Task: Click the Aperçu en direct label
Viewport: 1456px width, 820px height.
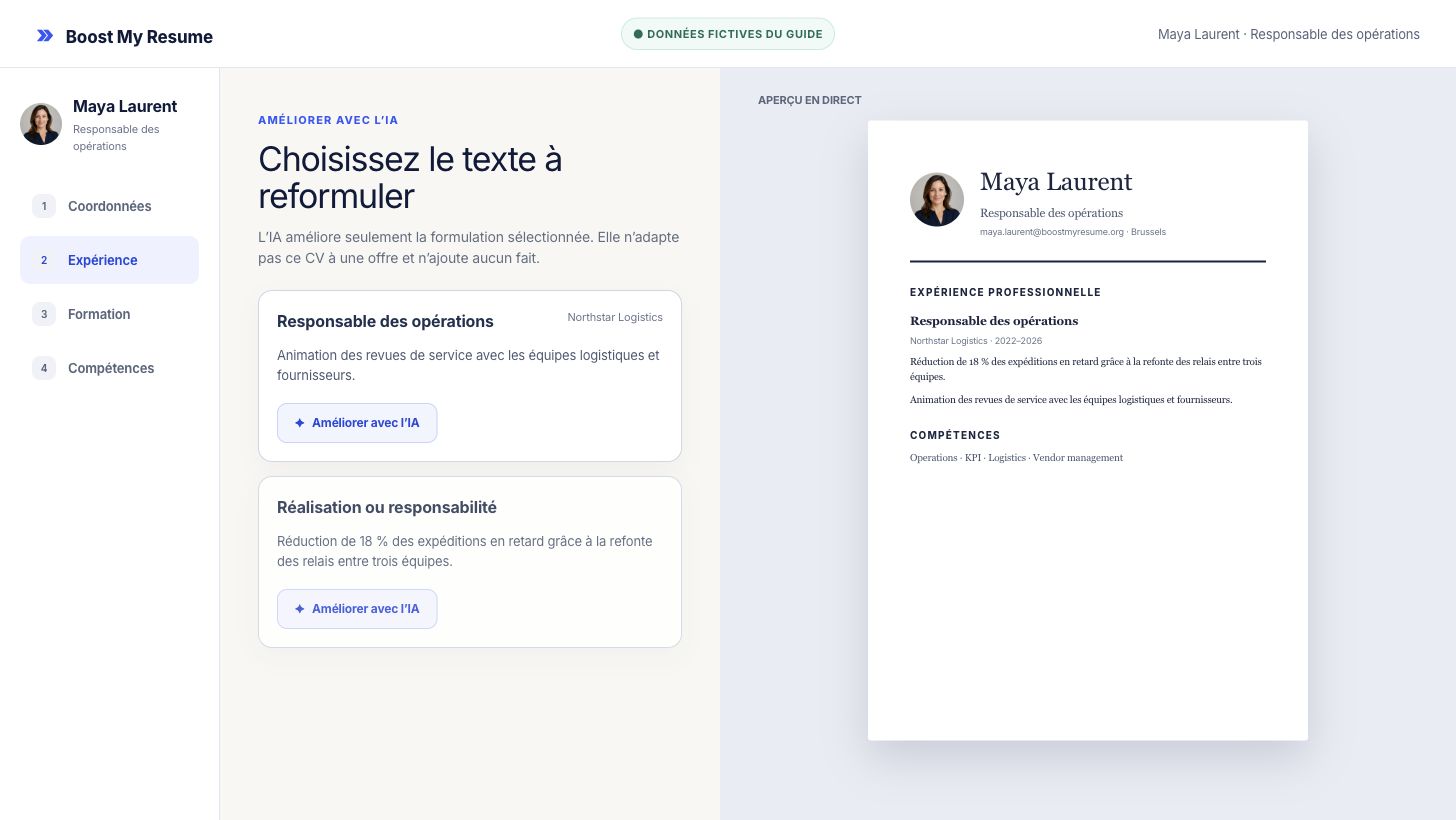Action: (x=809, y=100)
